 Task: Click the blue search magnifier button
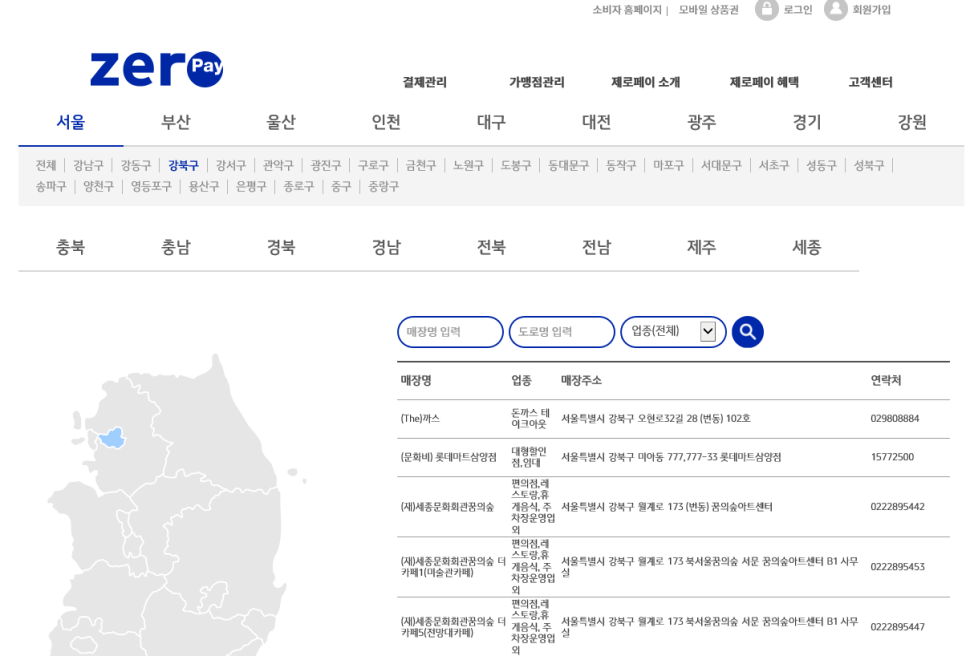747,332
